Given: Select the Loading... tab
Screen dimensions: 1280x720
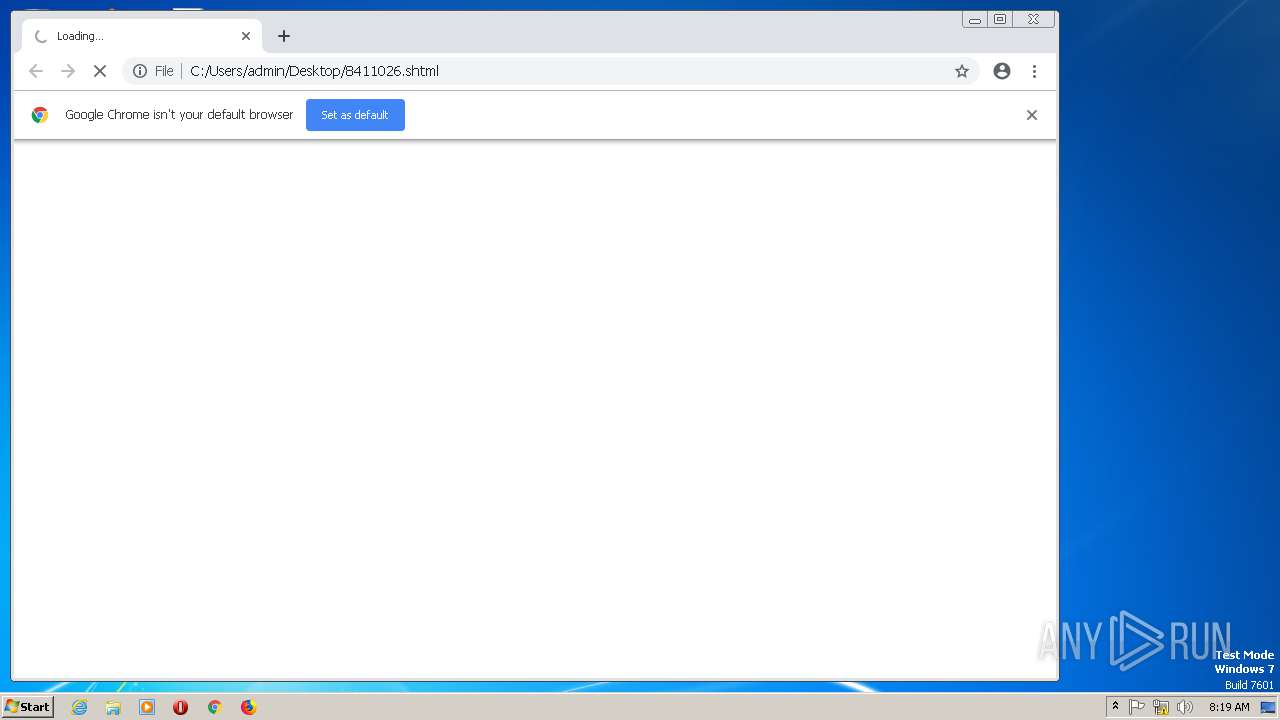Looking at the screenshot, I should [x=142, y=36].
